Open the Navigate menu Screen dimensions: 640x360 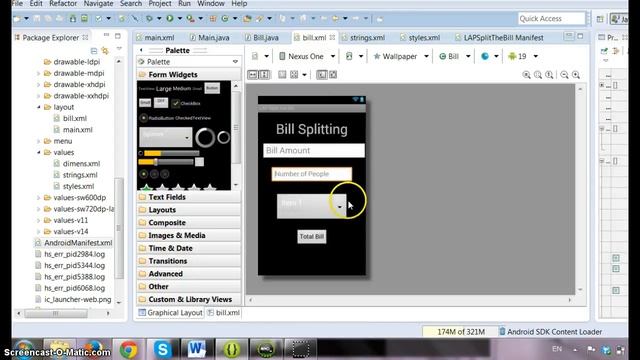tap(98, 4)
